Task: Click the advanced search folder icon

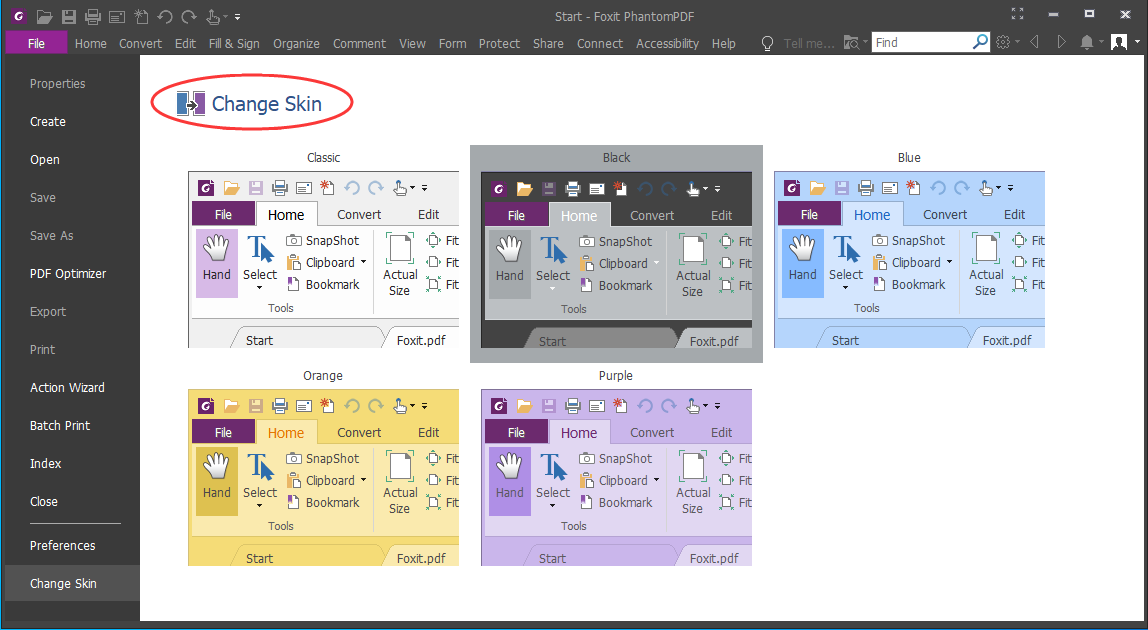Action: (851, 42)
